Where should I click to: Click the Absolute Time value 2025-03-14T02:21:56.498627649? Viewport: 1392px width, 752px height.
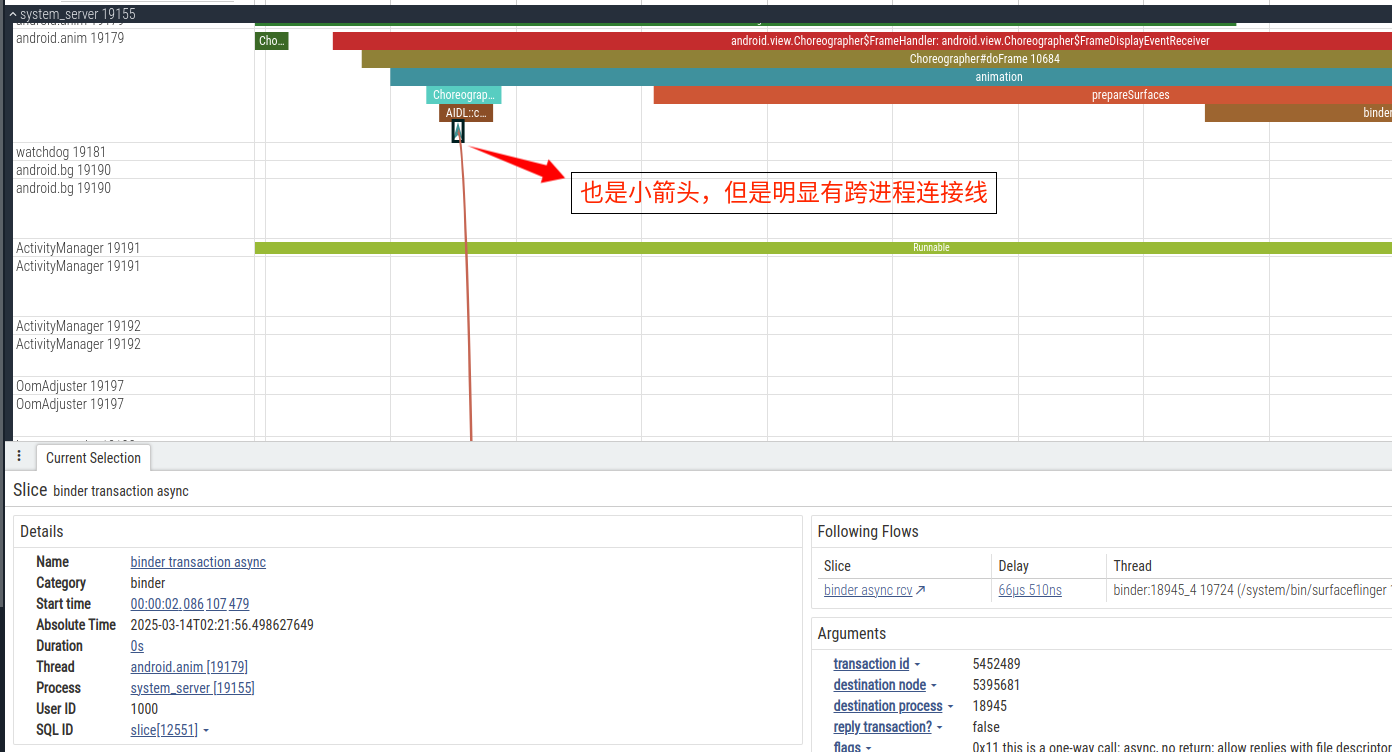click(x=222, y=625)
